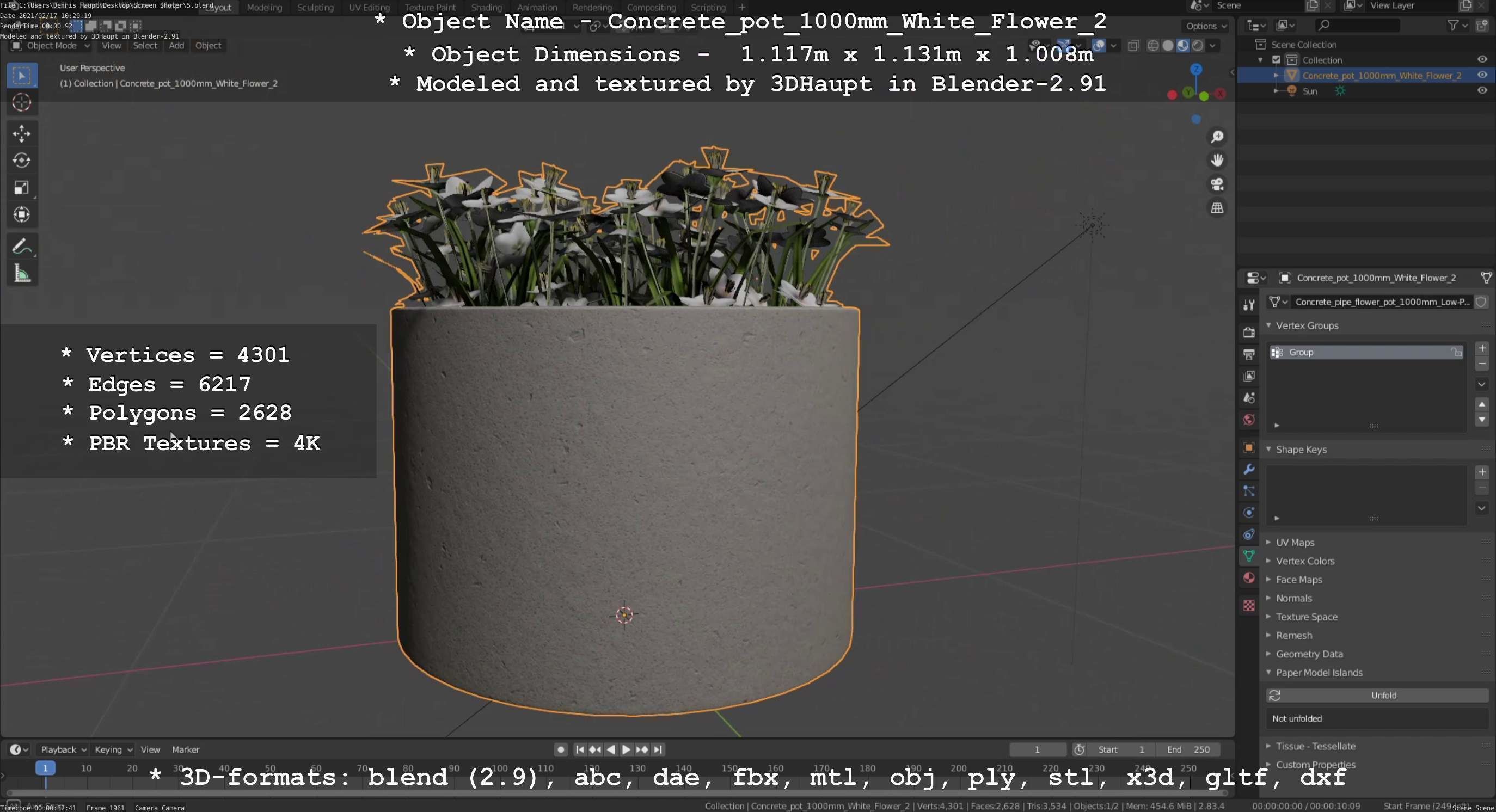Click the Unfold button

coord(1377,695)
